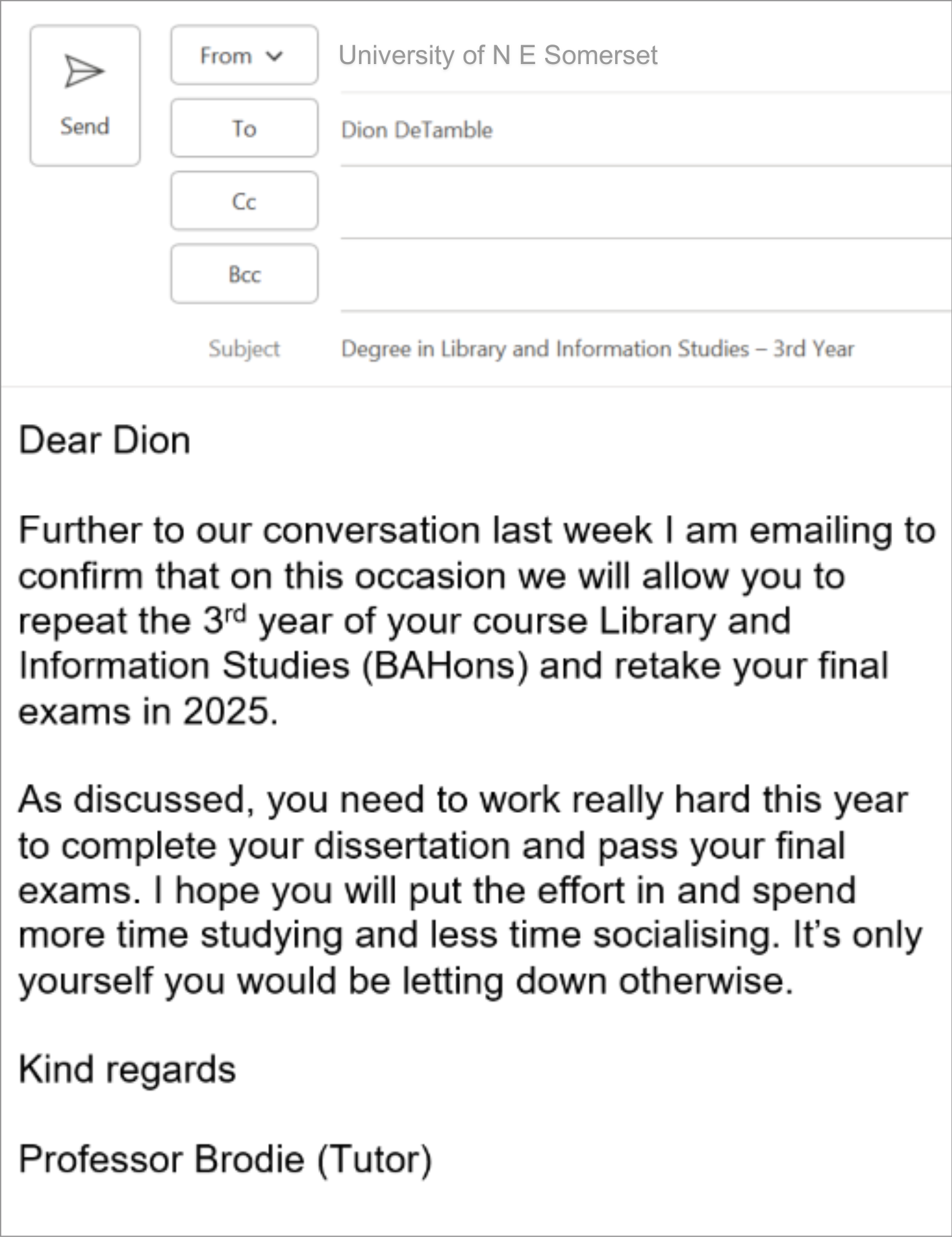Click the To recipients button
The width and height of the screenshot is (952, 1245).
(x=244, y=128)
